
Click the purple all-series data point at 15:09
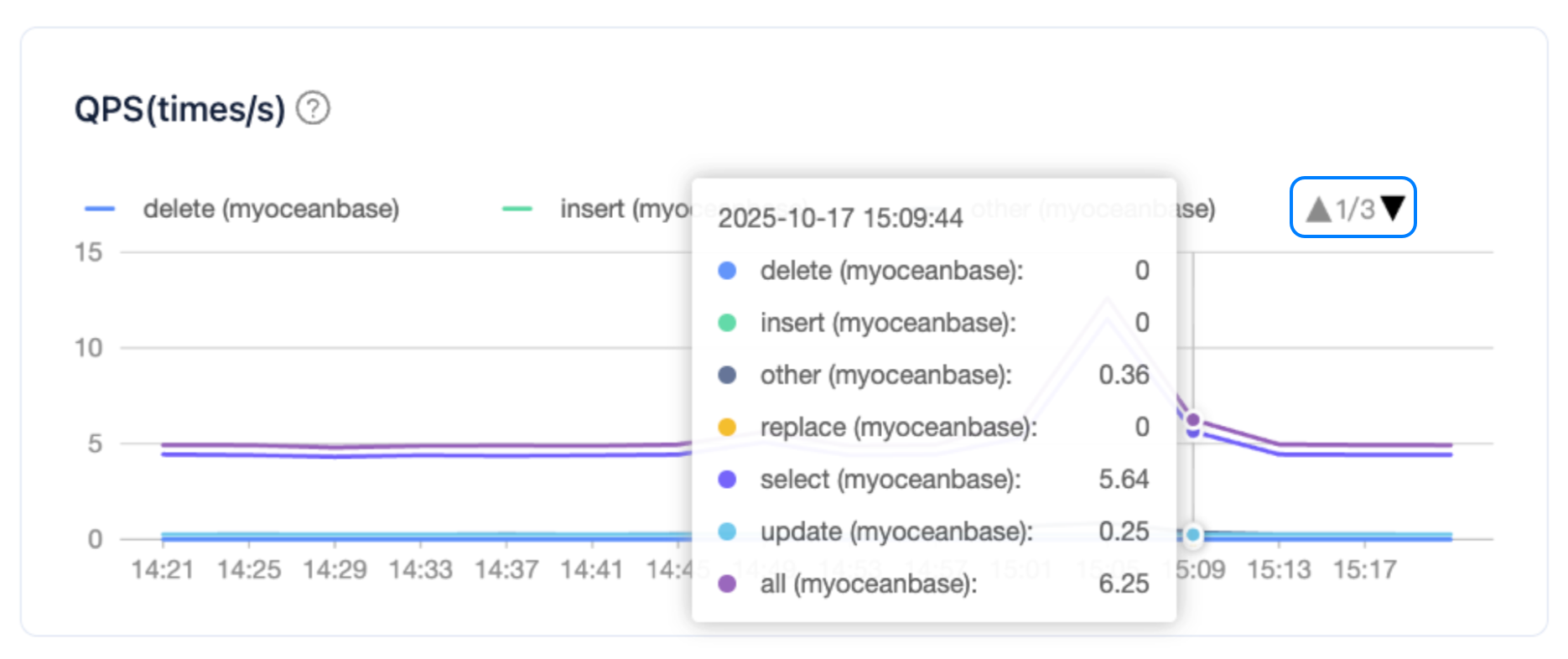point(1192,419)
